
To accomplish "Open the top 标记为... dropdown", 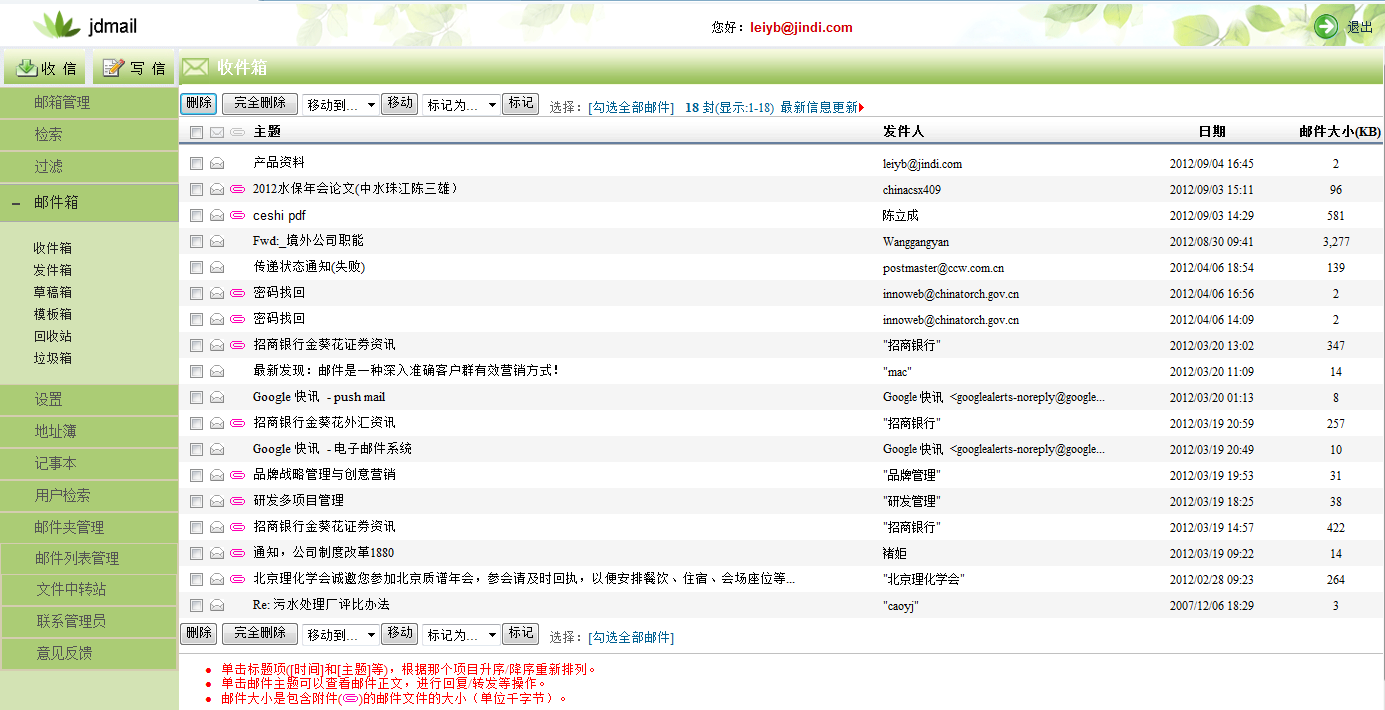I will click(461, 105).
